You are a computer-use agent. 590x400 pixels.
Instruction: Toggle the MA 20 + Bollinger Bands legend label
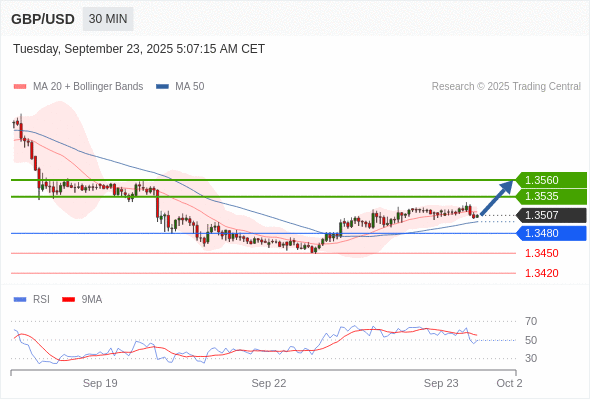88,87
